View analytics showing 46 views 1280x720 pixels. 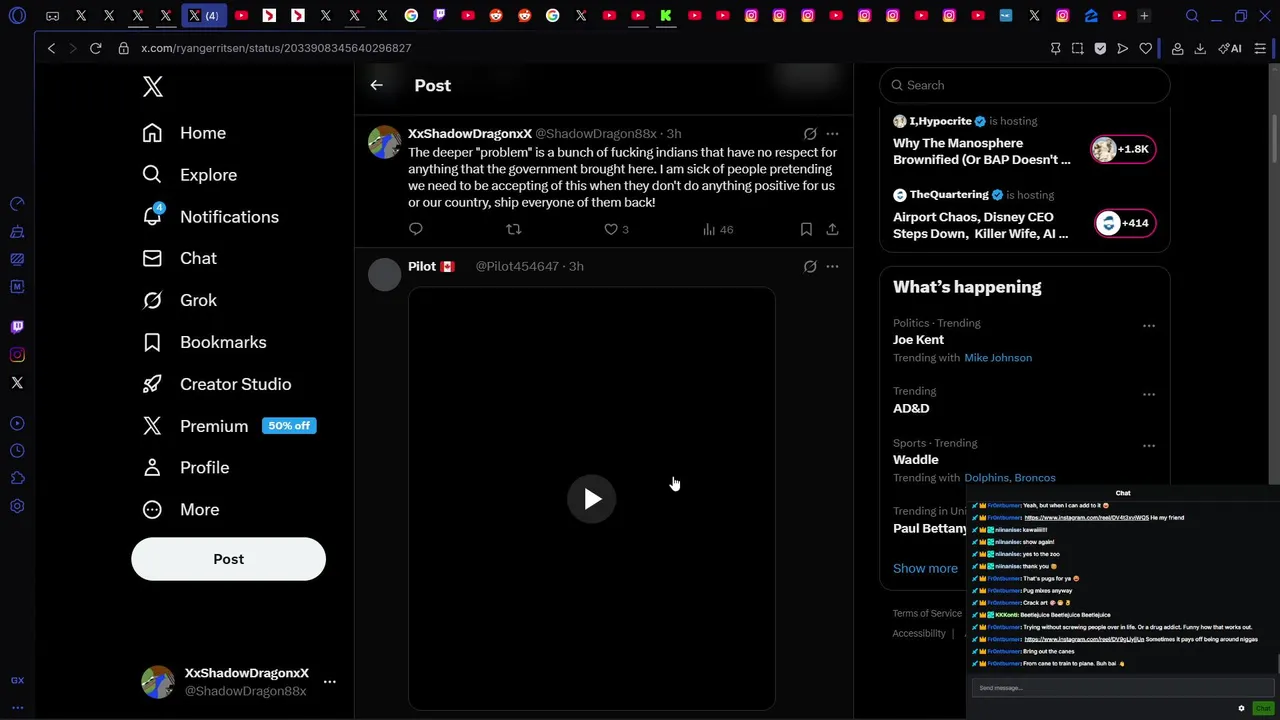click(x=718, y=229)
